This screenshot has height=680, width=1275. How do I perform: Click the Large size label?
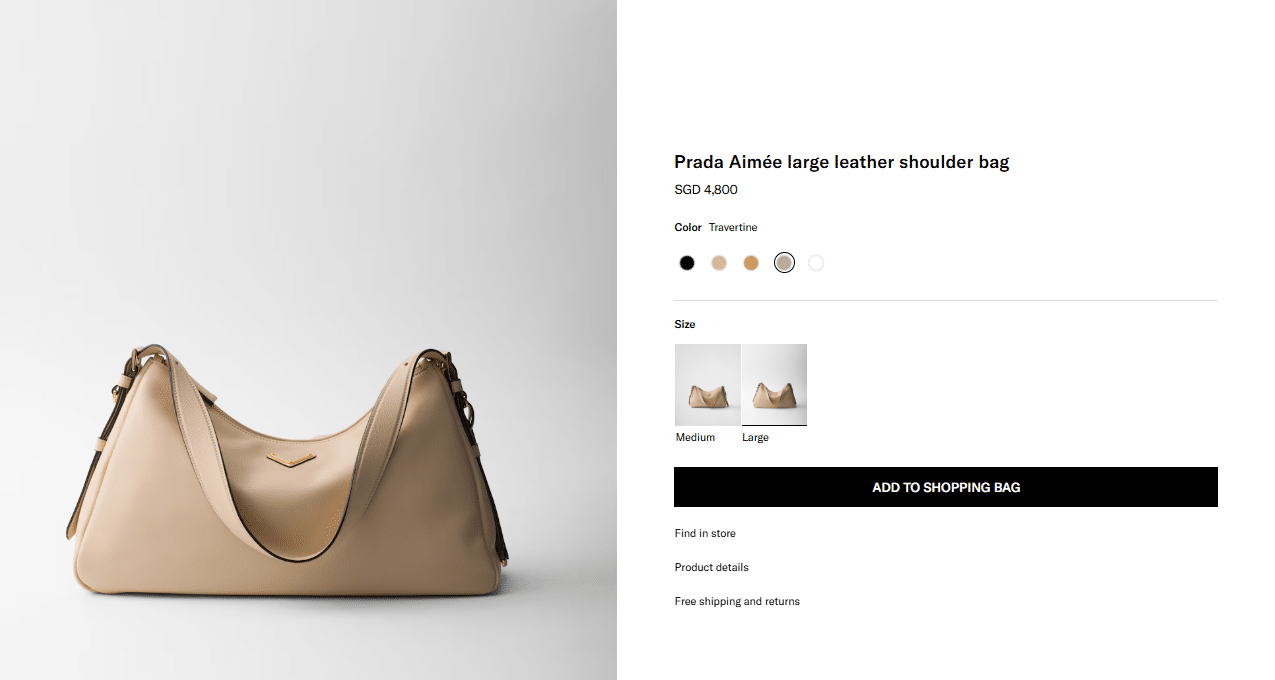coord(755,438)
